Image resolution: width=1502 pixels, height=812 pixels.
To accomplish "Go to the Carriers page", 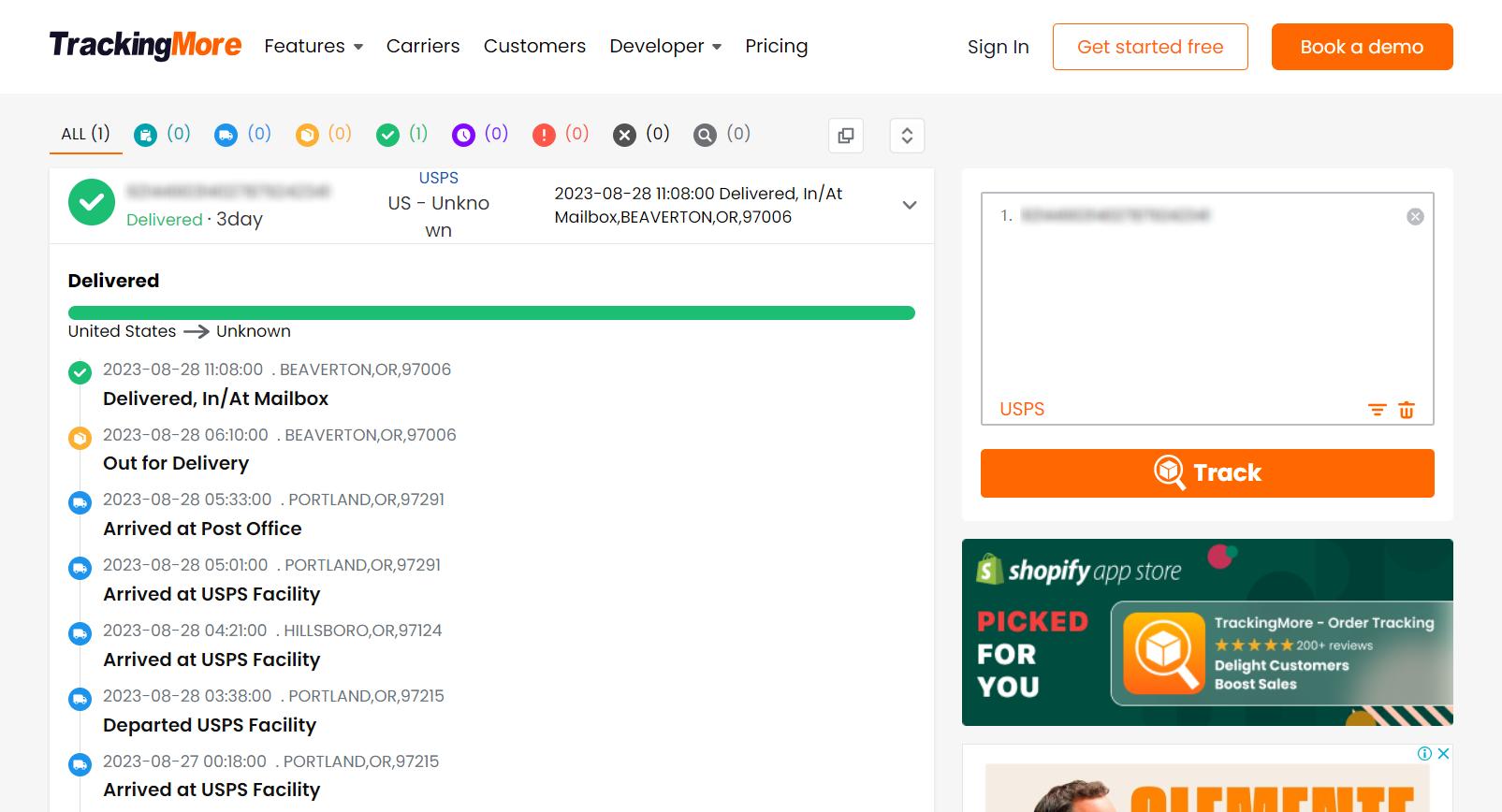I will coord(423,46).
